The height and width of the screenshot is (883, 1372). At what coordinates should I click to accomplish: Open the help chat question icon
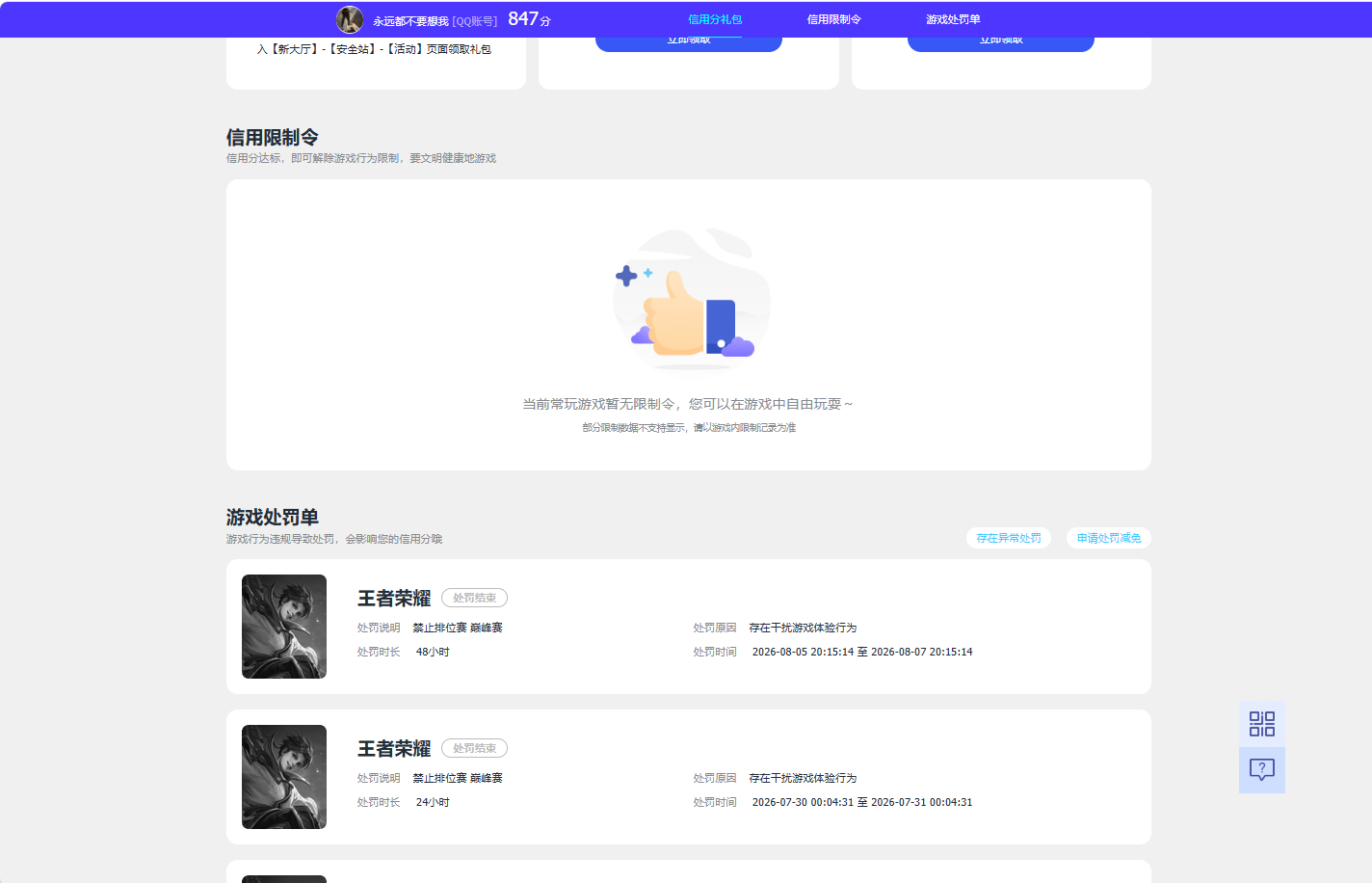pyautogui.click(x=1261, y=769)
